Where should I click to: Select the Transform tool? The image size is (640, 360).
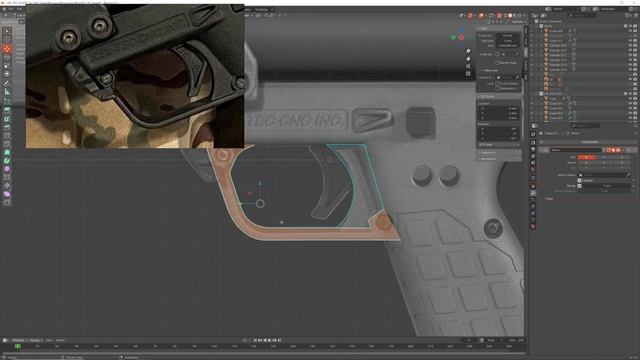pos(7,74)
